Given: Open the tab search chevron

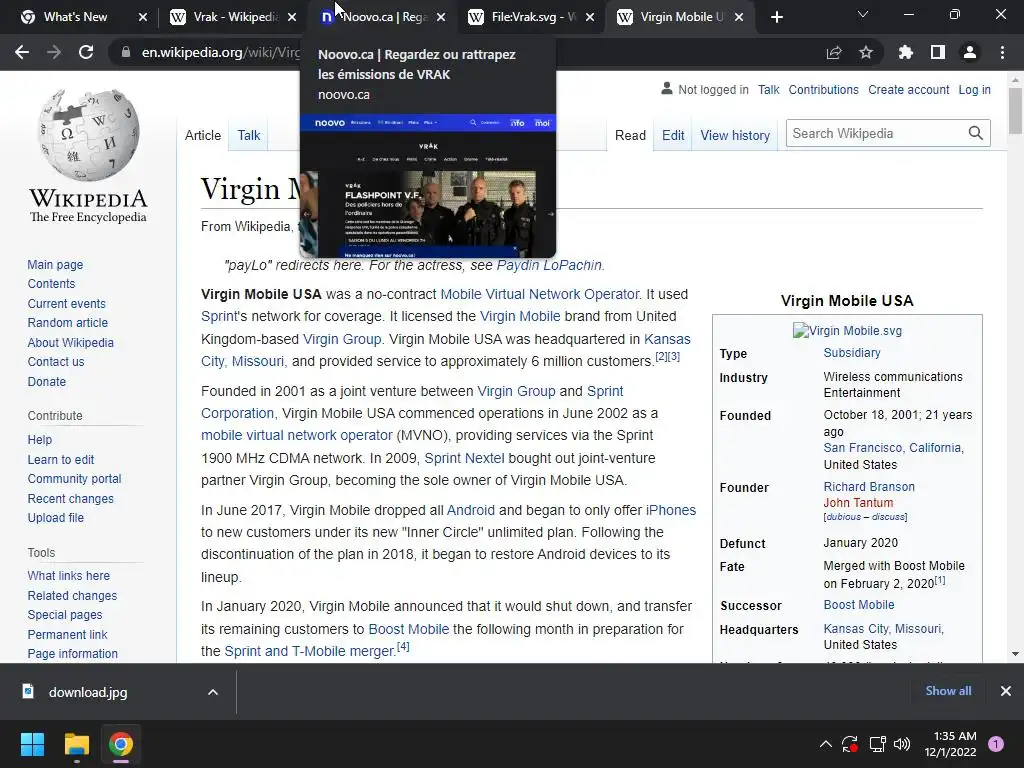Looking at the screenshot, I should pyautogui.click(x=863, y=14).
